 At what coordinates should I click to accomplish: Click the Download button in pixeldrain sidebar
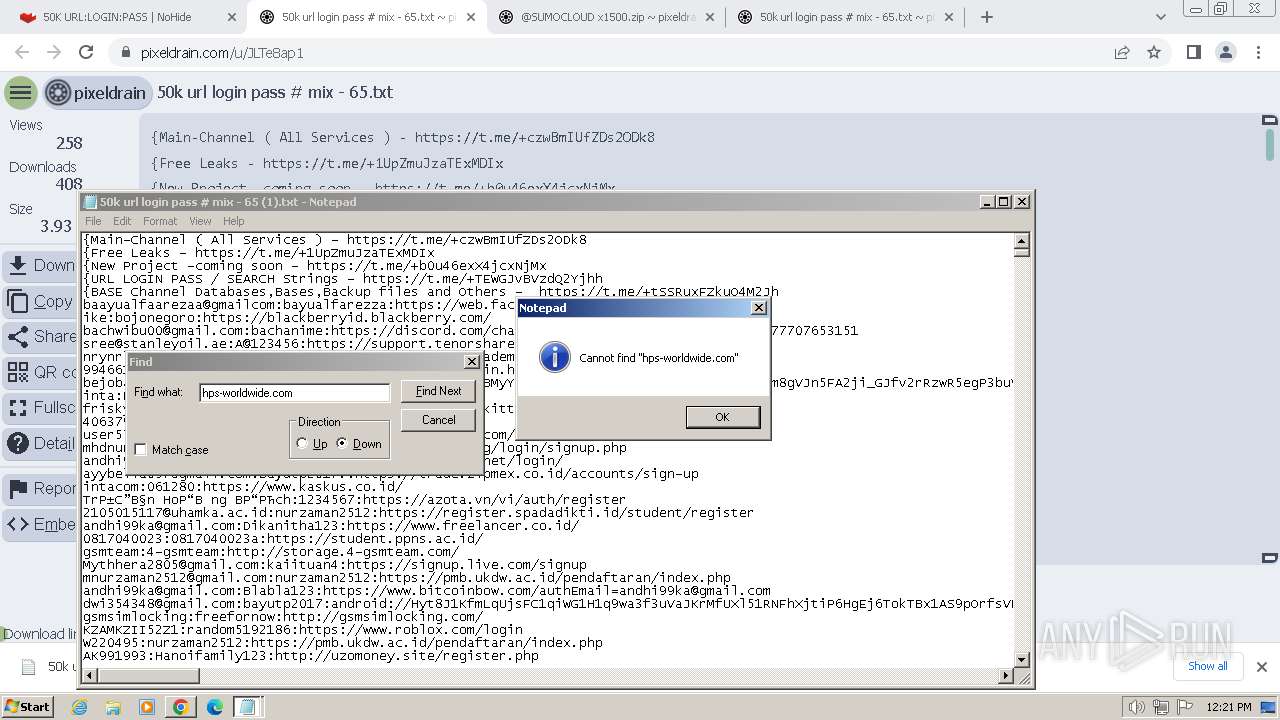click(40, 265)
